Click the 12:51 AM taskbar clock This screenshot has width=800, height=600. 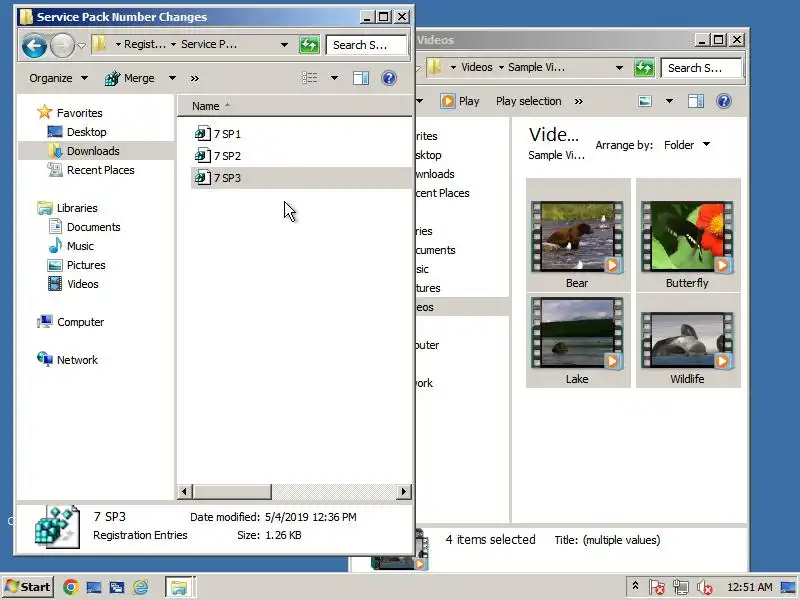pos(749,587)
